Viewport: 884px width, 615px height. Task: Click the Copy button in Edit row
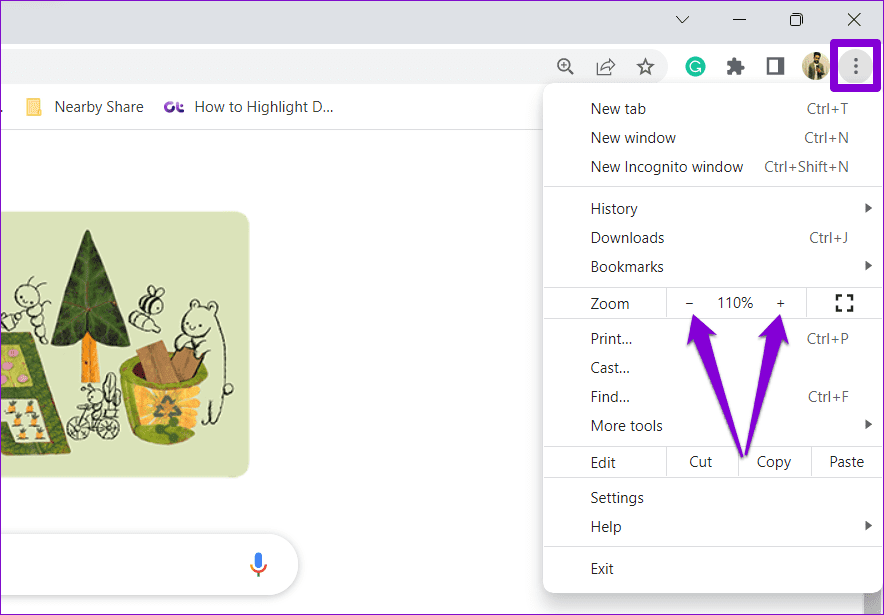click(774, 462)
